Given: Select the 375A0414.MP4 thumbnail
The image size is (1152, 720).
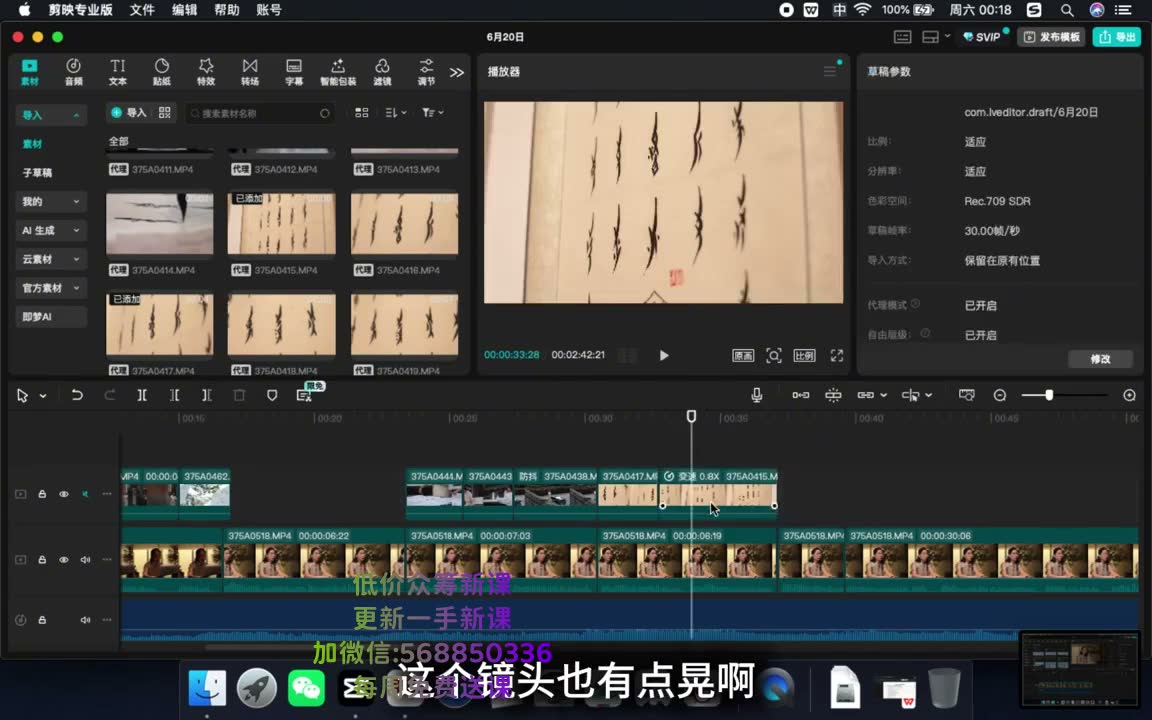Looking at the screenshot, I should (159, 223).
